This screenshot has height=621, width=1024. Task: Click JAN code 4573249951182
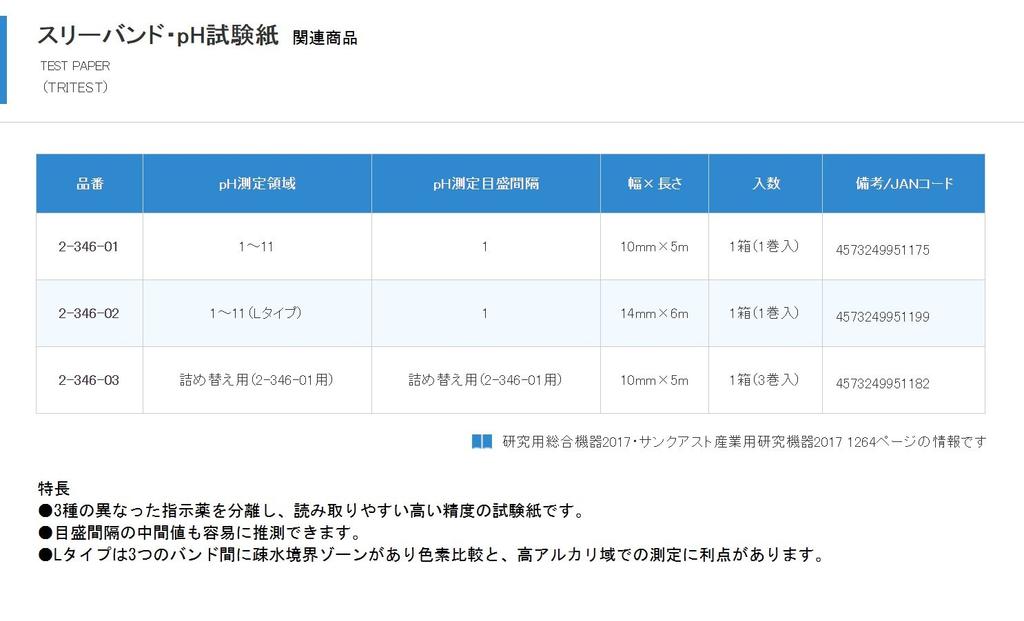[882, 384]
